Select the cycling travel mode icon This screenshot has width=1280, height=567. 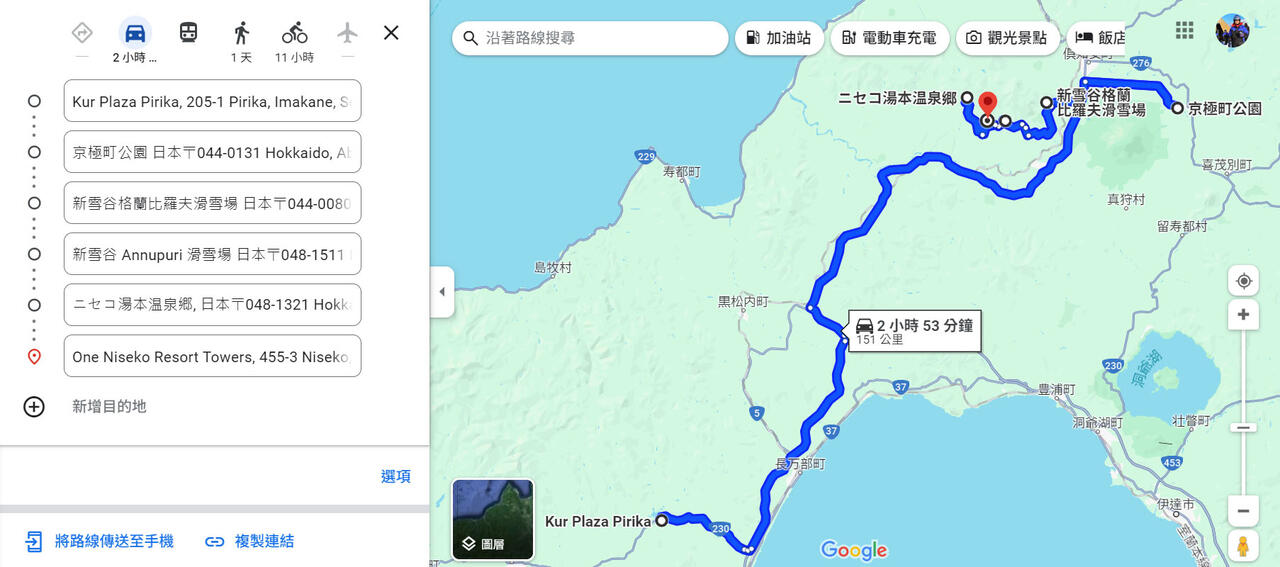294,32
